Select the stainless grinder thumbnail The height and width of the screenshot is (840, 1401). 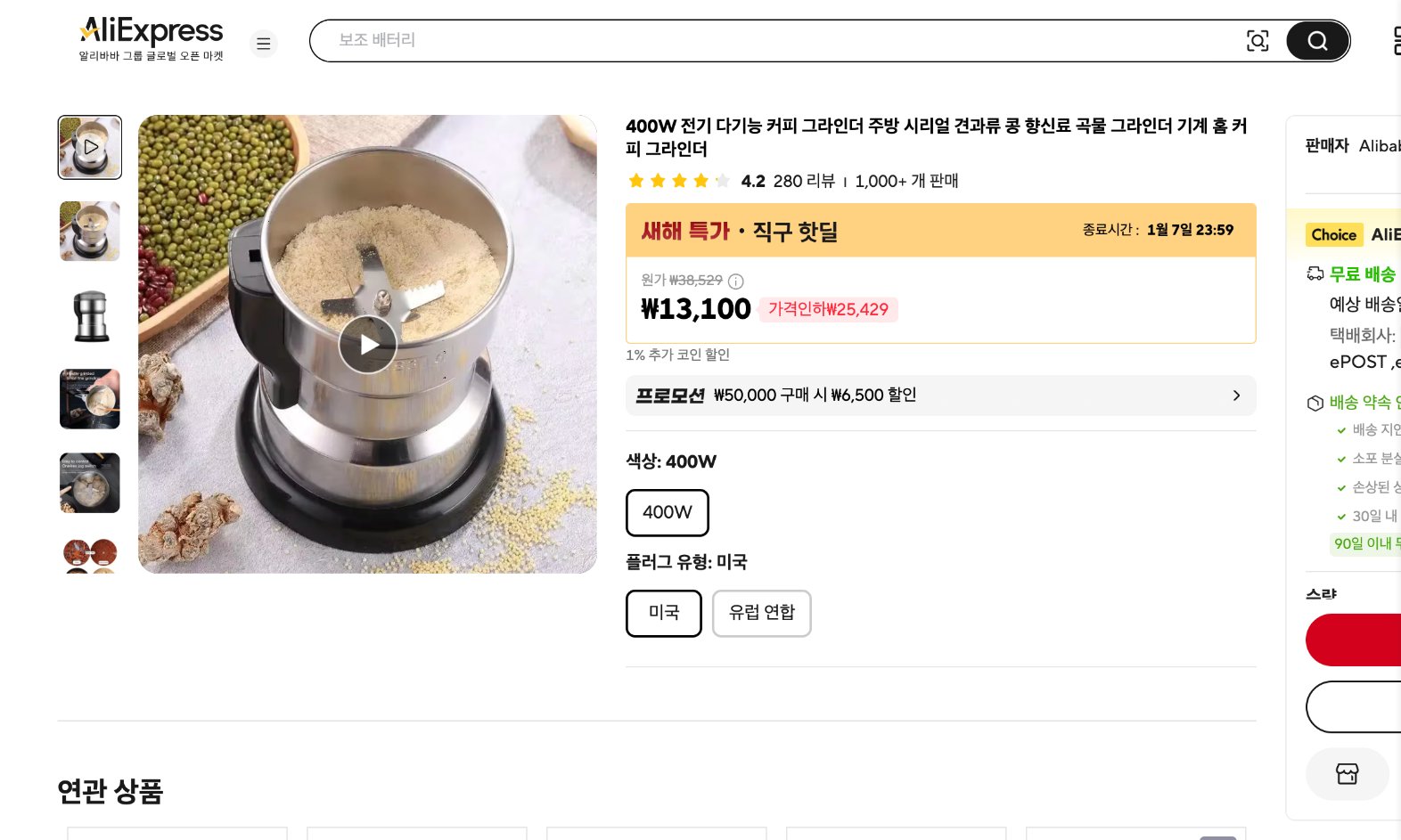point(89,315)
